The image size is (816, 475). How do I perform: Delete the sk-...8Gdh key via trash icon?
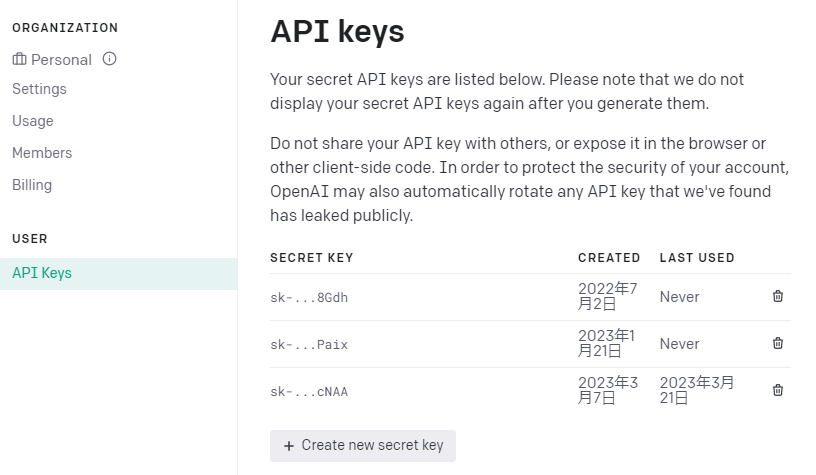click(x=778, y=296)
